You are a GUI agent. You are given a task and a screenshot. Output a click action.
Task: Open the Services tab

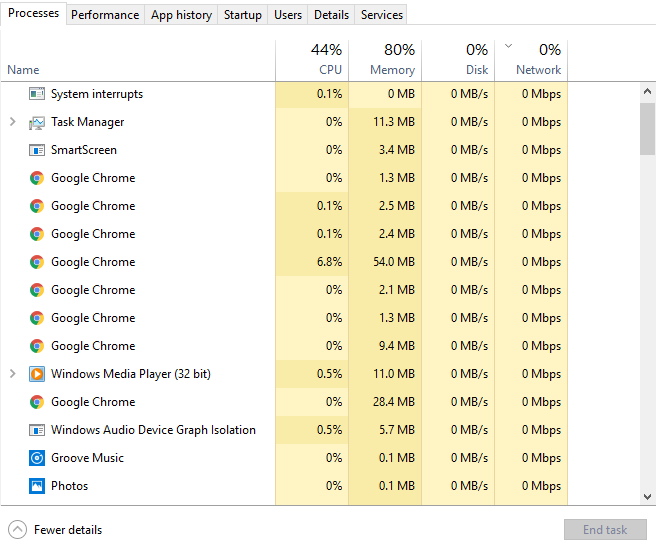(x=382, y=15)
